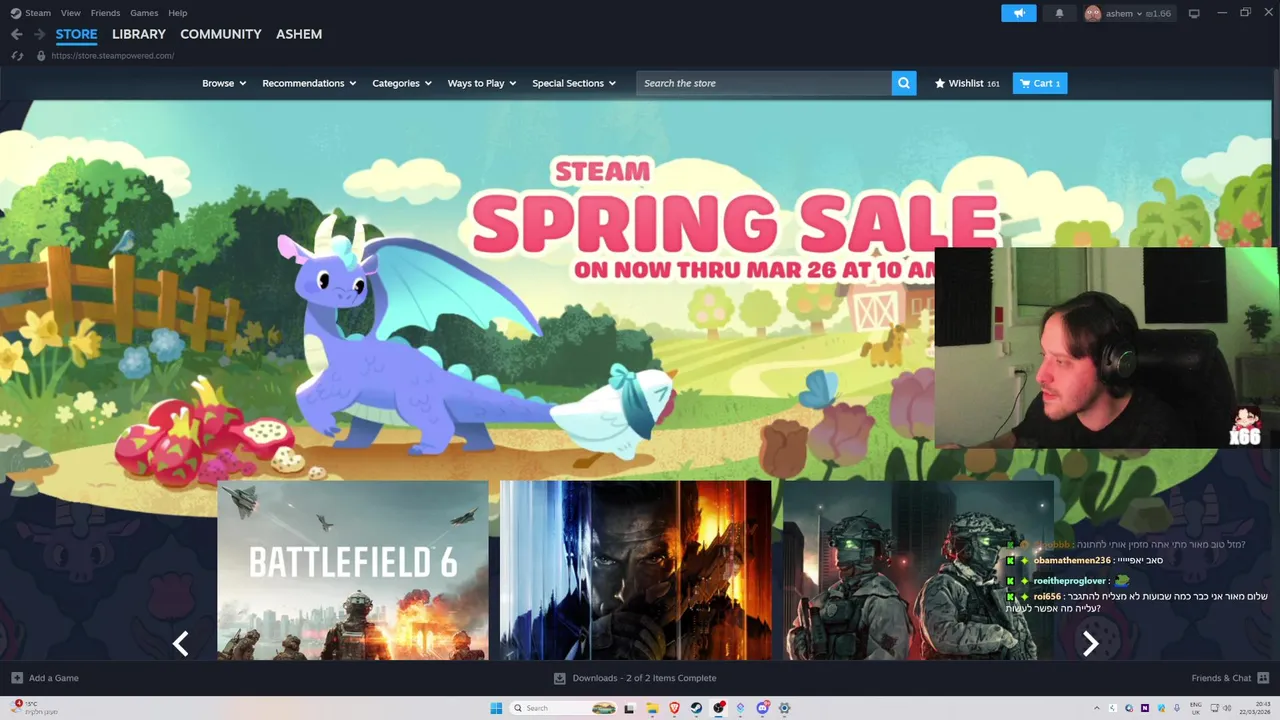Click the shopping cart icon
This screenshot has height=720, width=1280.
[x=1024, y=83]
